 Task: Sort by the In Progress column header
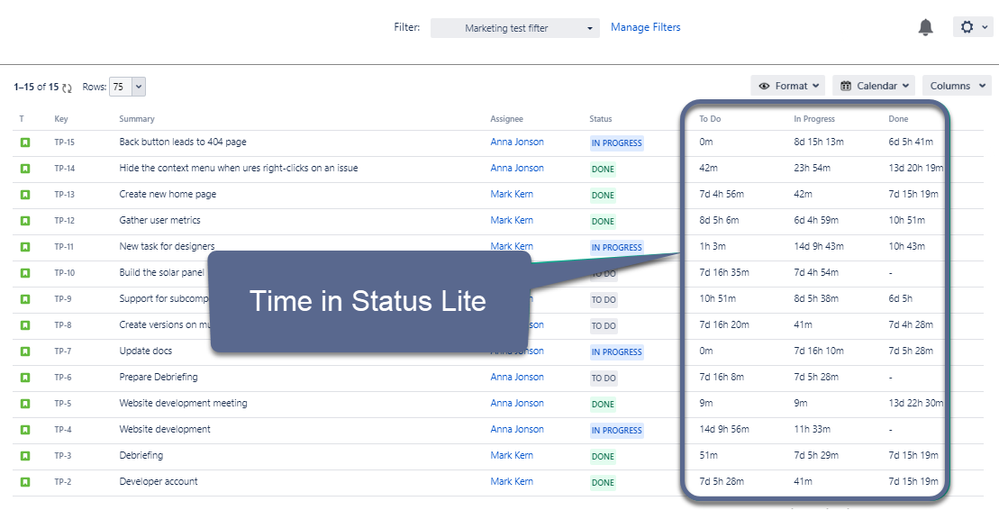point(814,119)
